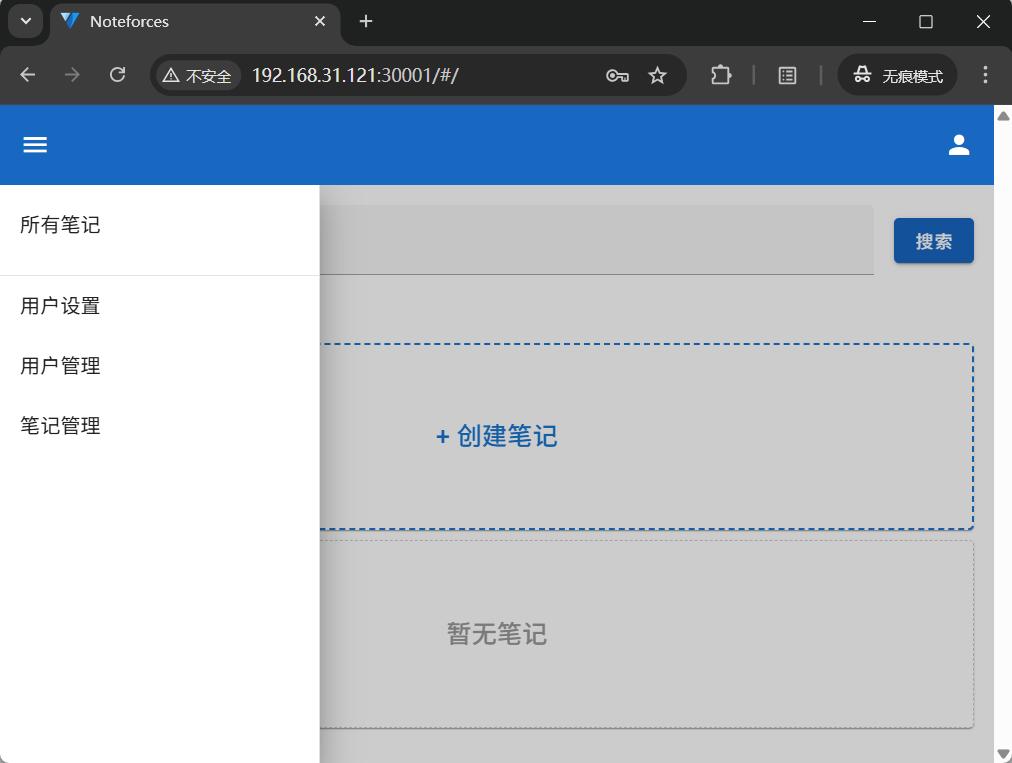Viewport: 1012px width, 763px height.
Task: Focus the note search input field
Action: (x=596, y=239)
